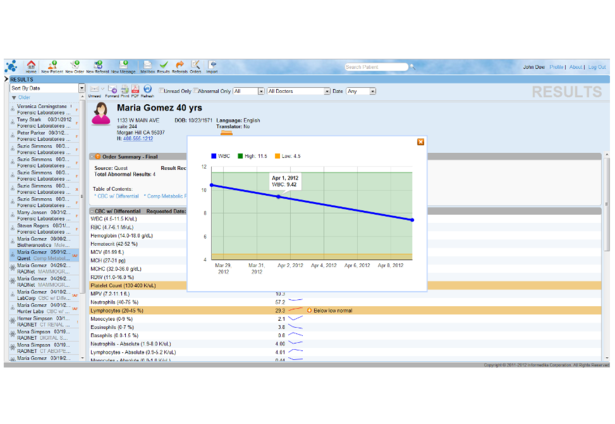Select Homer Simpson RADNET result

44,321
